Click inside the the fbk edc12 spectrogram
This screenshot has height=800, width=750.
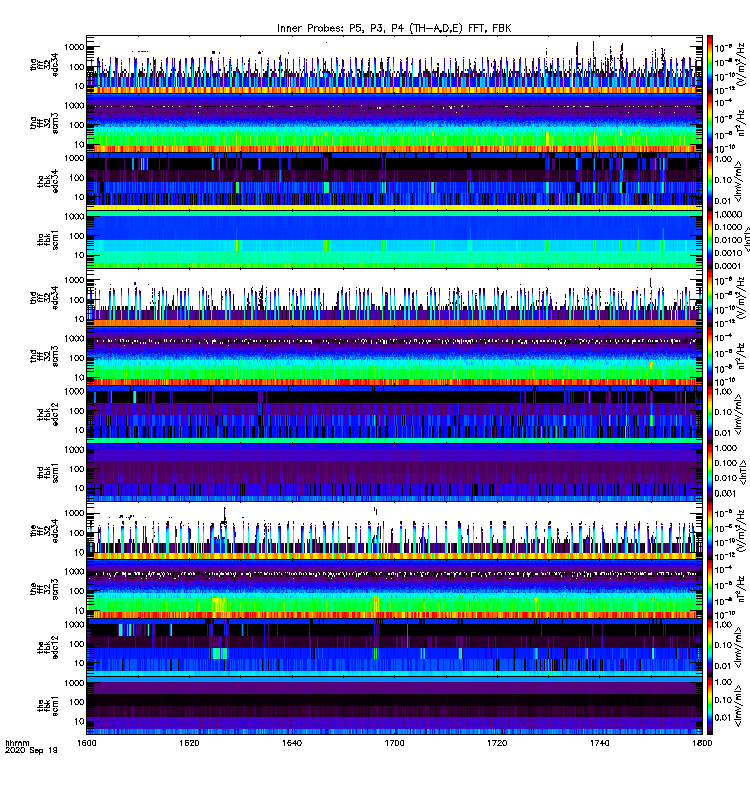coord(394,647)
